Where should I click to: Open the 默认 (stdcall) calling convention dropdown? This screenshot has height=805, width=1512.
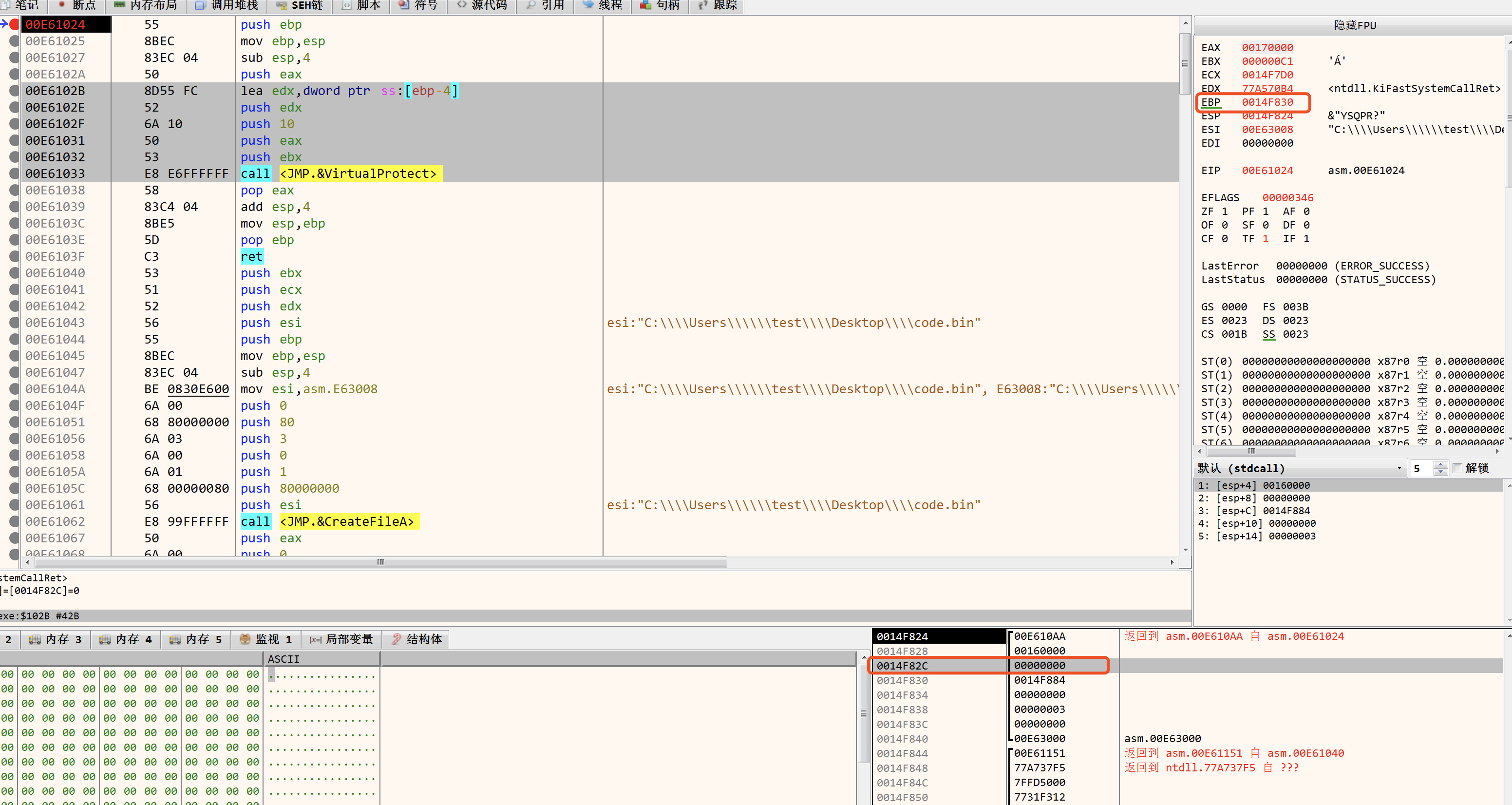point(1301,468)
